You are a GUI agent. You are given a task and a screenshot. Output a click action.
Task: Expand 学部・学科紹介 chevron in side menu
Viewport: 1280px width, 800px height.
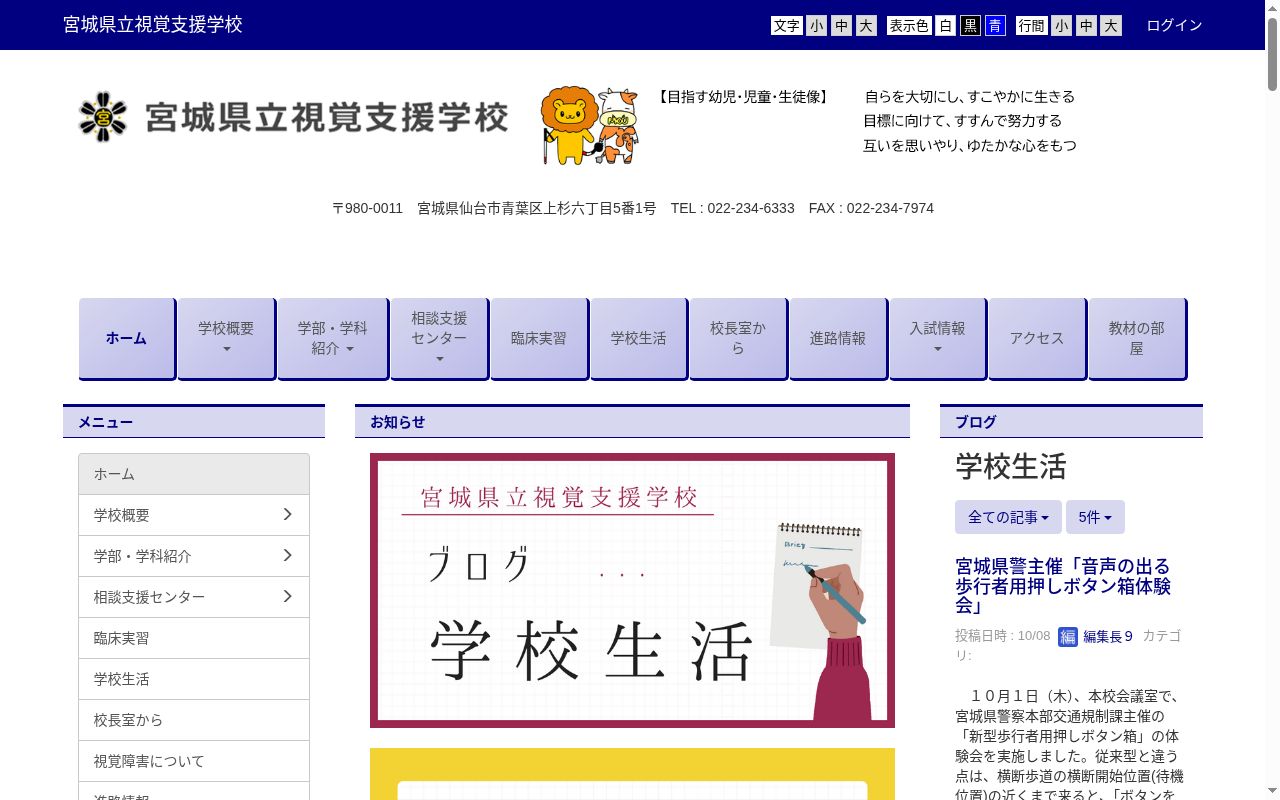point(287,555)
